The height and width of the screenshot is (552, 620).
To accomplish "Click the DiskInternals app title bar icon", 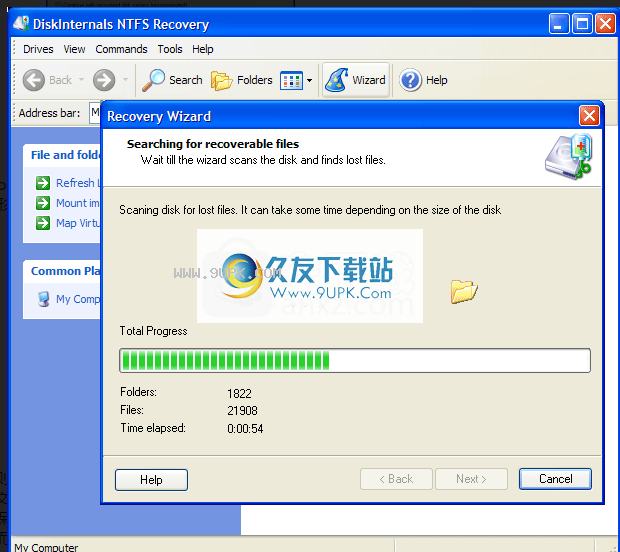I will coord(21,24).
